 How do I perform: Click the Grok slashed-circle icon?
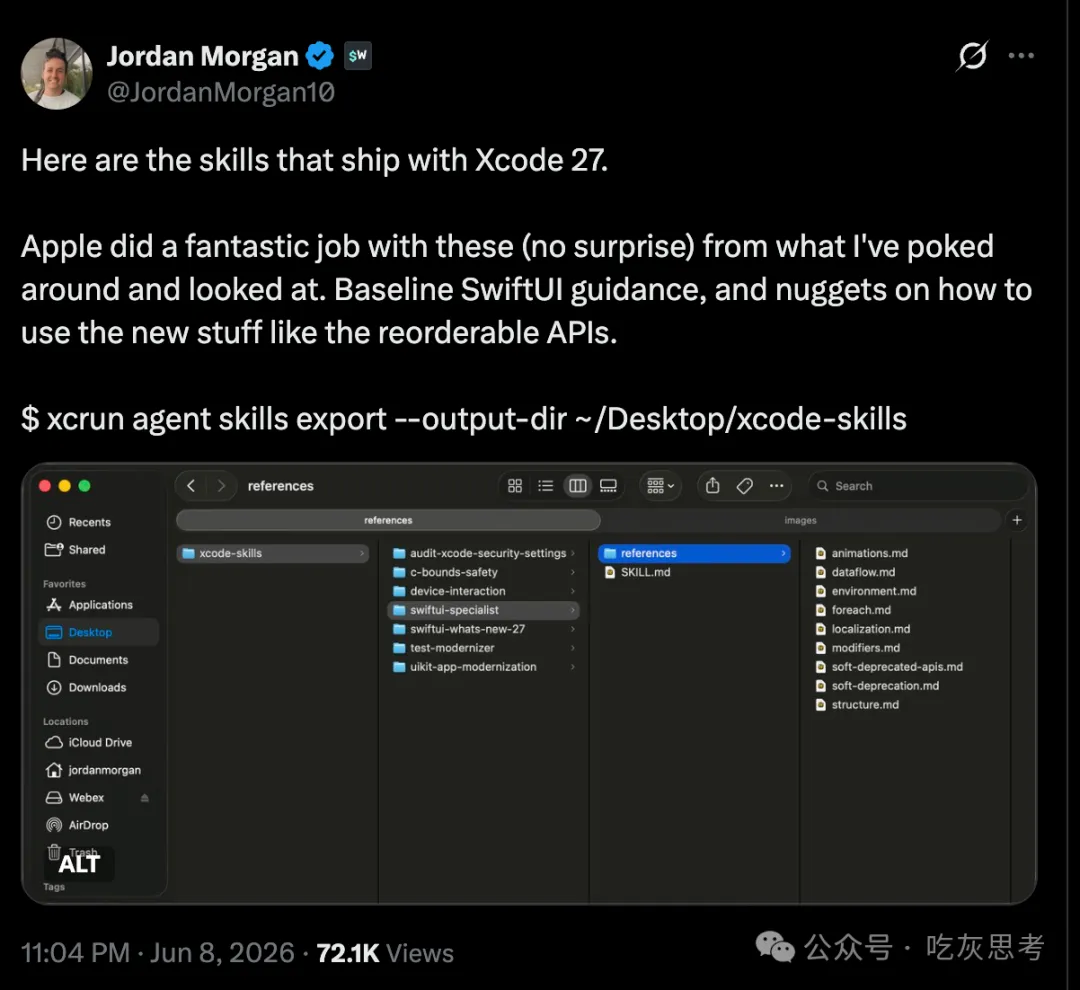click(x=973, y=56)
